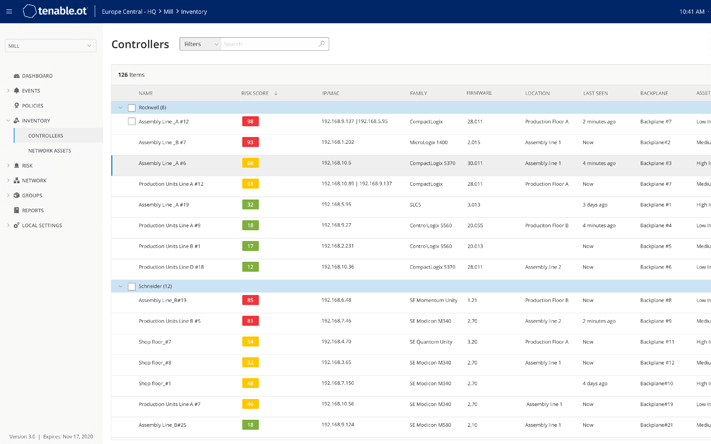
Task: Click the yellow risk score 68 badge
Action: click(x=250, y=163)
